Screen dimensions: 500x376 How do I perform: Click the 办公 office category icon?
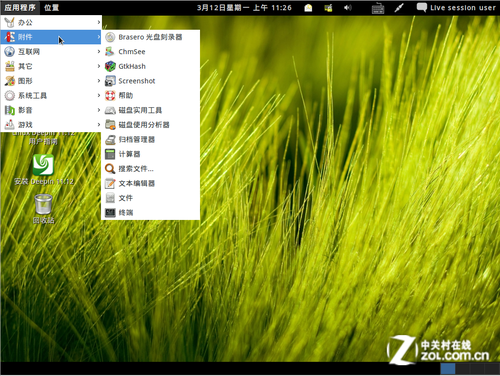(x=10, y=22)
